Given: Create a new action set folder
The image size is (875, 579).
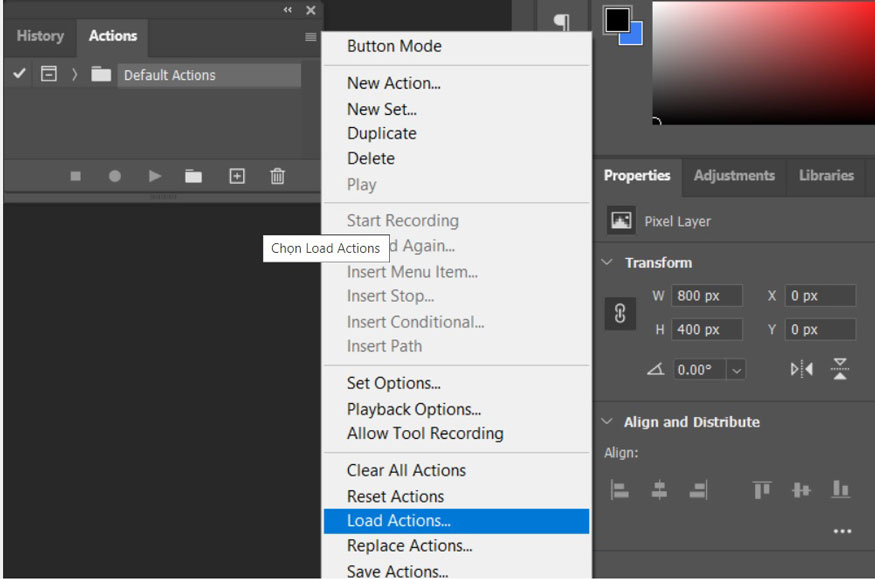Looking at the screenshot, I should pos(194,176).
